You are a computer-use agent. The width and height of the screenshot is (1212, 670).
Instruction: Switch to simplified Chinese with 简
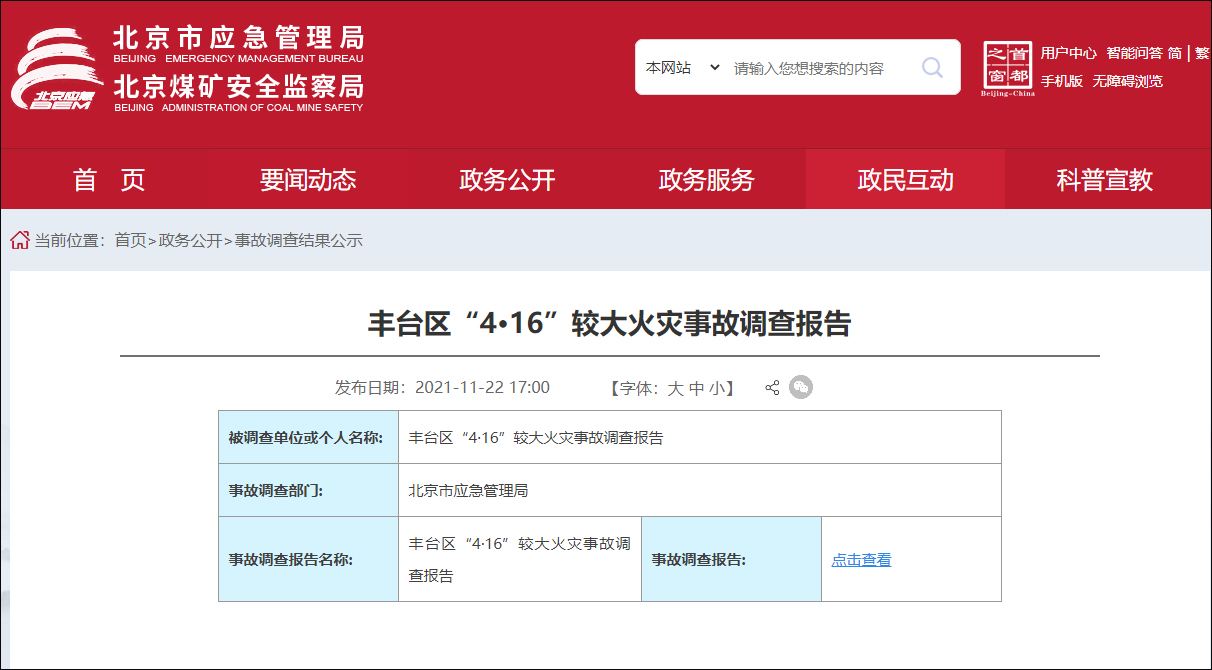1176,52
